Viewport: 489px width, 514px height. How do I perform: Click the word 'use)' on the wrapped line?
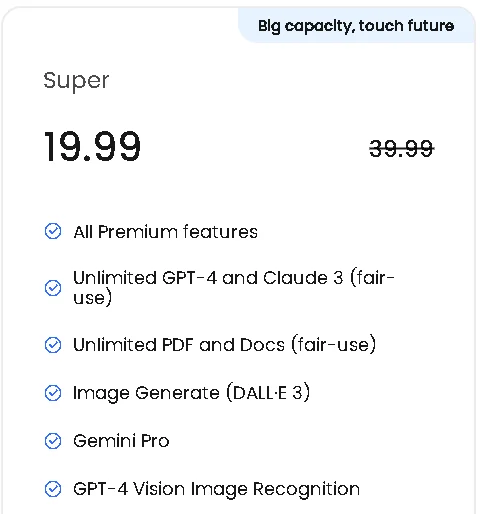coord(93,297)
